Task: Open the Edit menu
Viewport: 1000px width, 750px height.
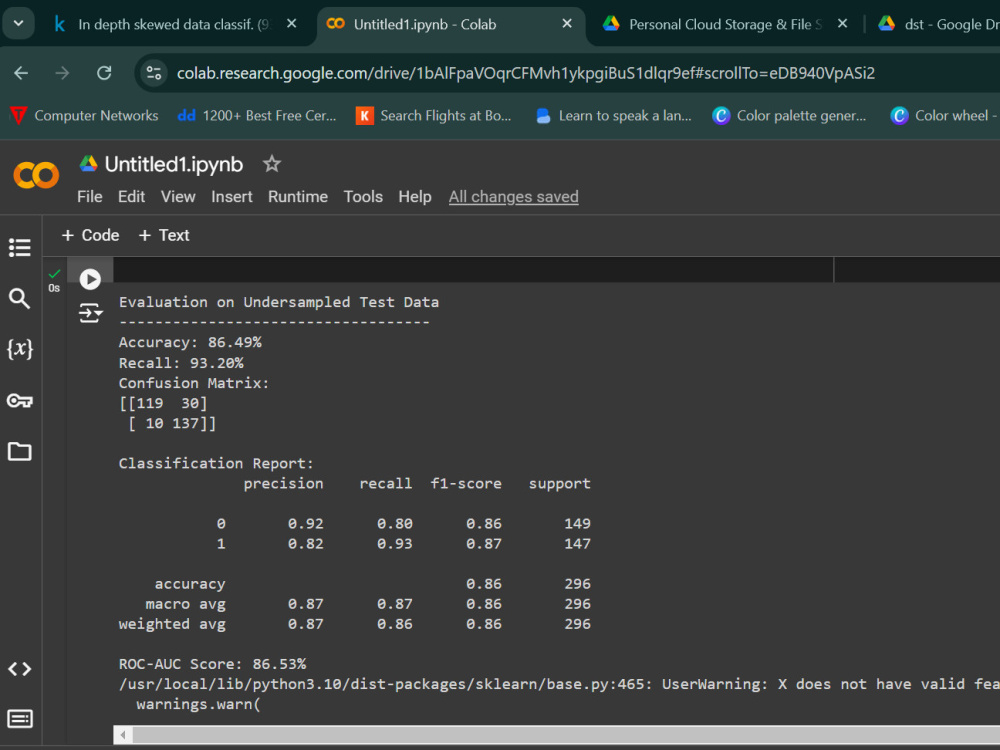Action: 131,196
